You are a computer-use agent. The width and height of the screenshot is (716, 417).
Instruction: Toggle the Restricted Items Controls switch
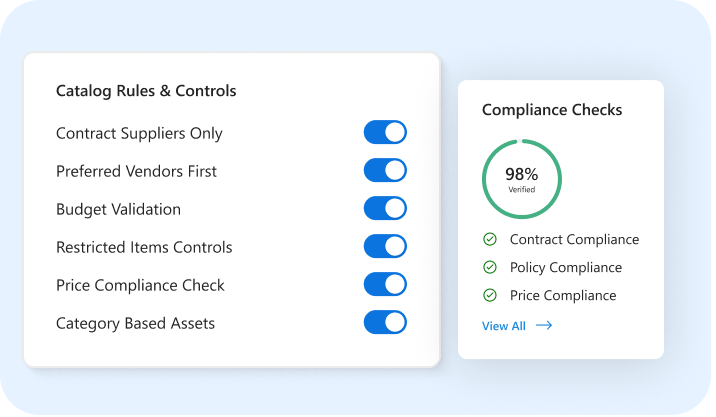tap(385, 246)
